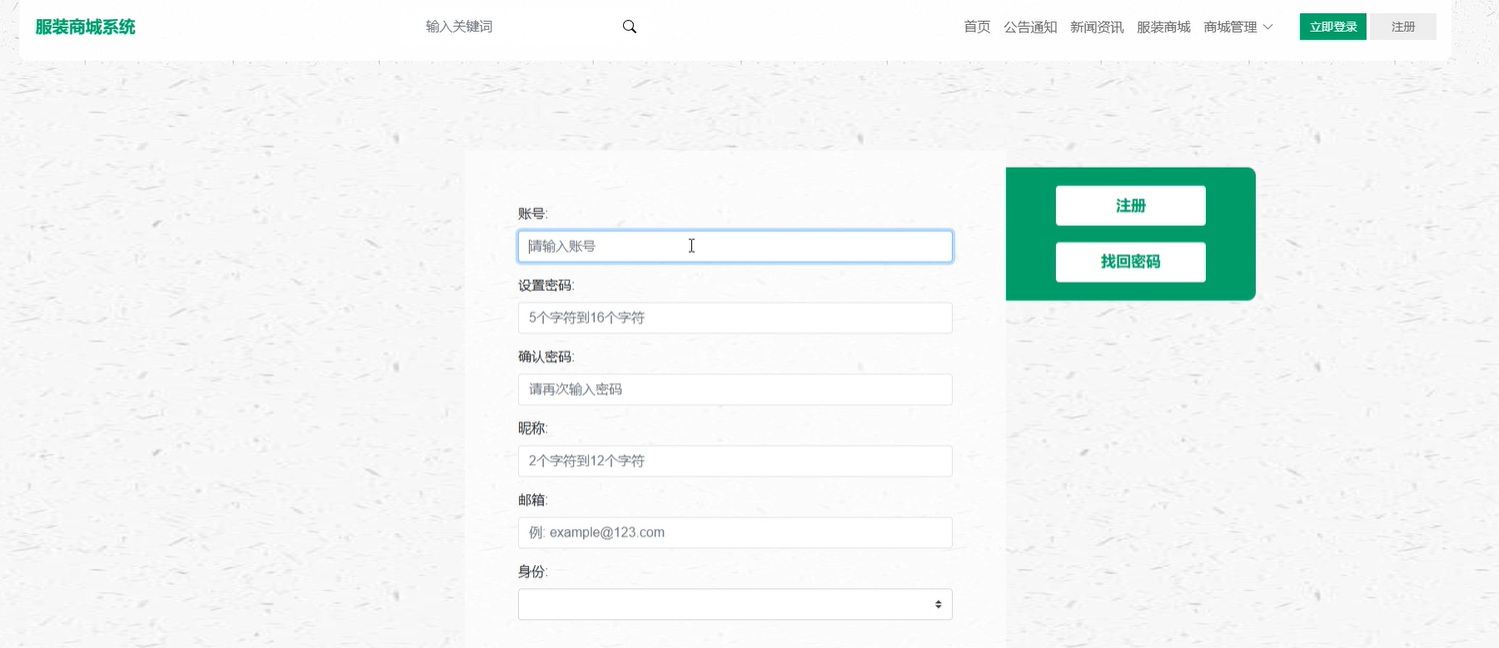This screenshot has width=1499, height=648.
Task: Focus the 确认密码 input field
Action: pyautogui.click(x=735, y=389)
